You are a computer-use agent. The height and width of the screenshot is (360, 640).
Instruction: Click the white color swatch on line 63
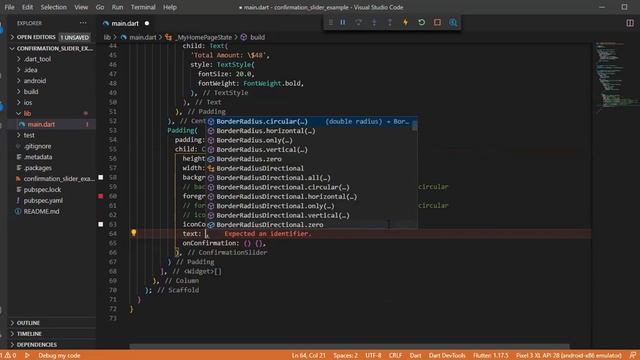coord(101,224)
